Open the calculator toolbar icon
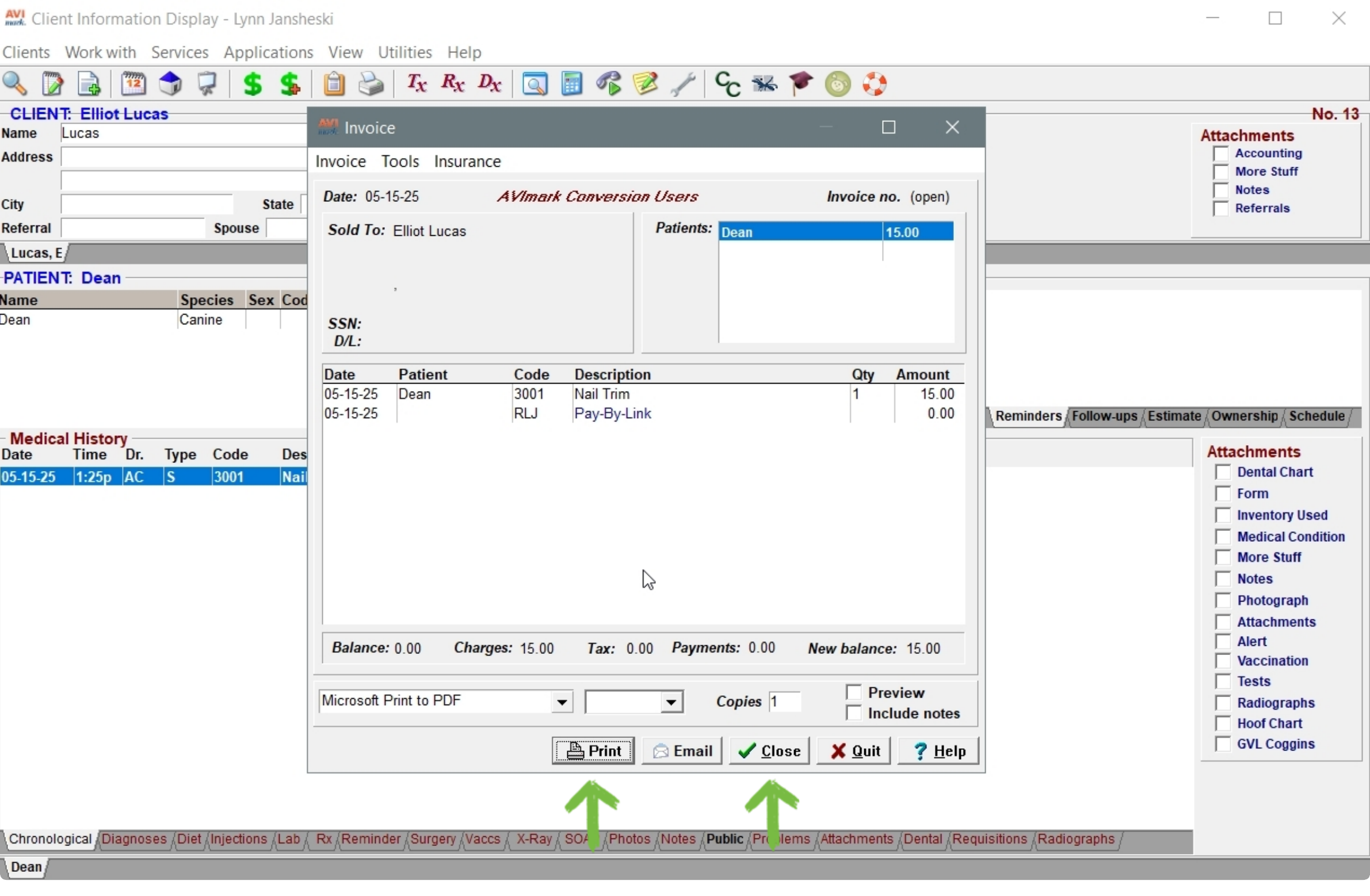1370x896 pixels. (571, 85)
